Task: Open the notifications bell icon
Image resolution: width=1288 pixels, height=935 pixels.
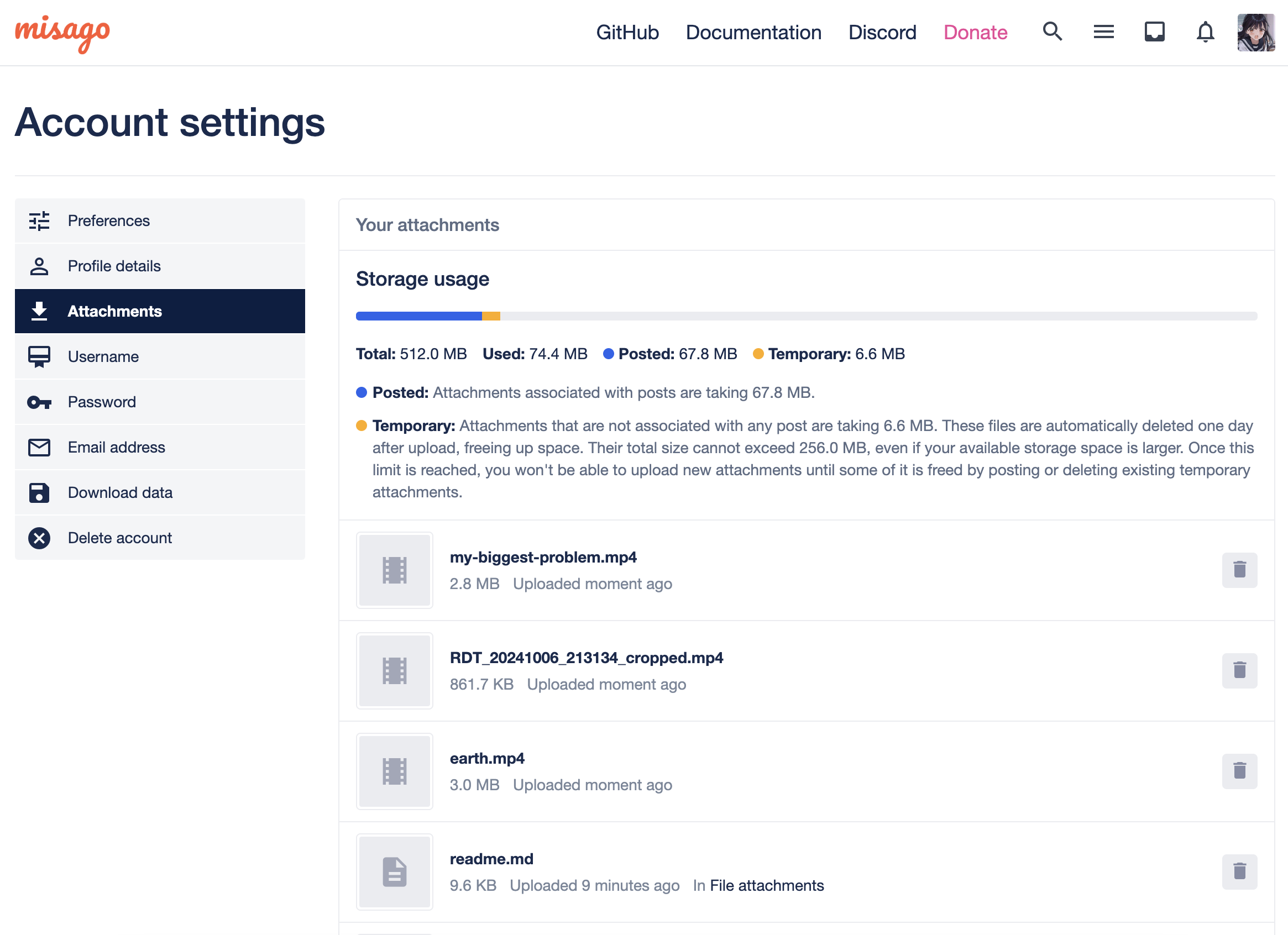Action: (x=1205, y=32)
